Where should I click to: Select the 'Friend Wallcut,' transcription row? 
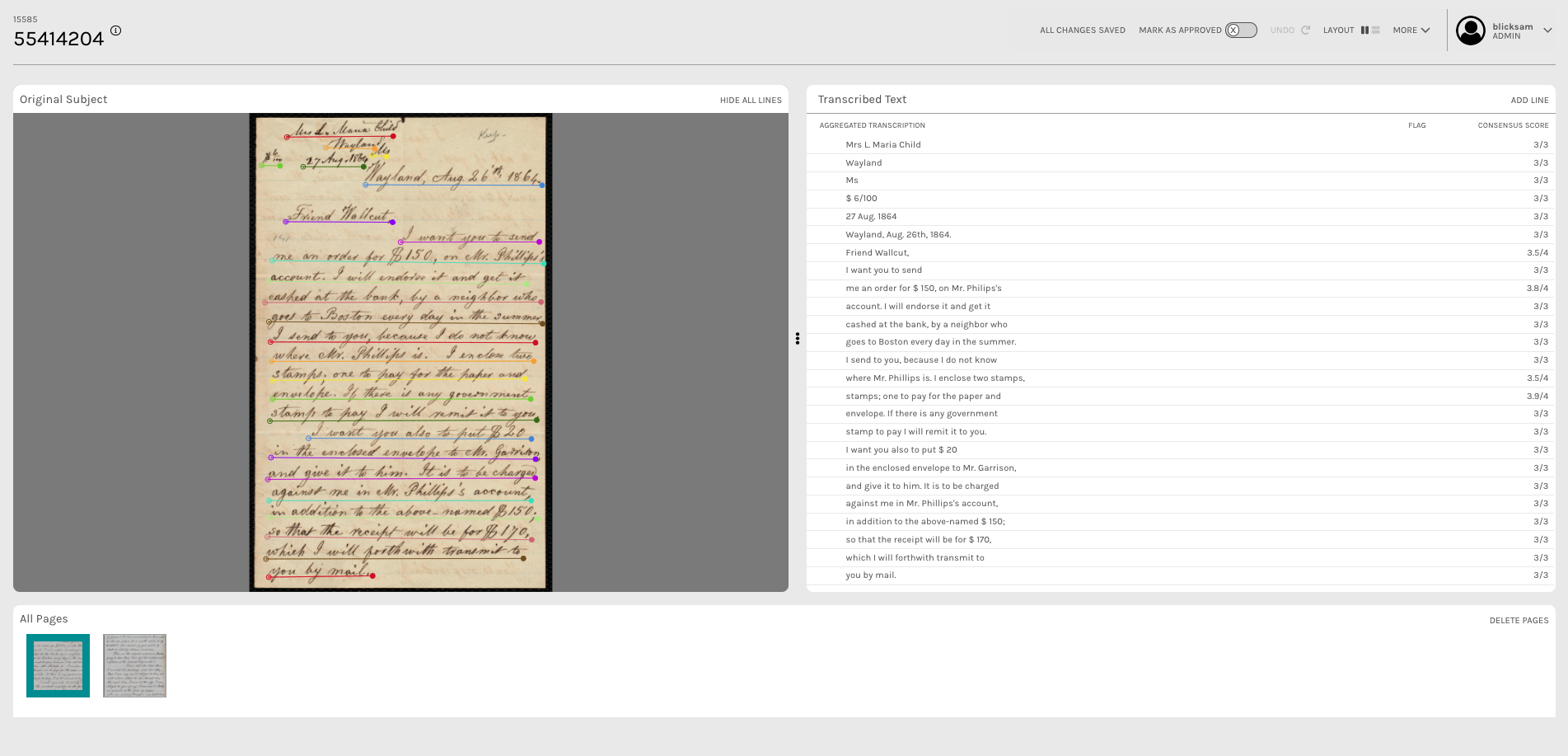click(x=877, y=253)
